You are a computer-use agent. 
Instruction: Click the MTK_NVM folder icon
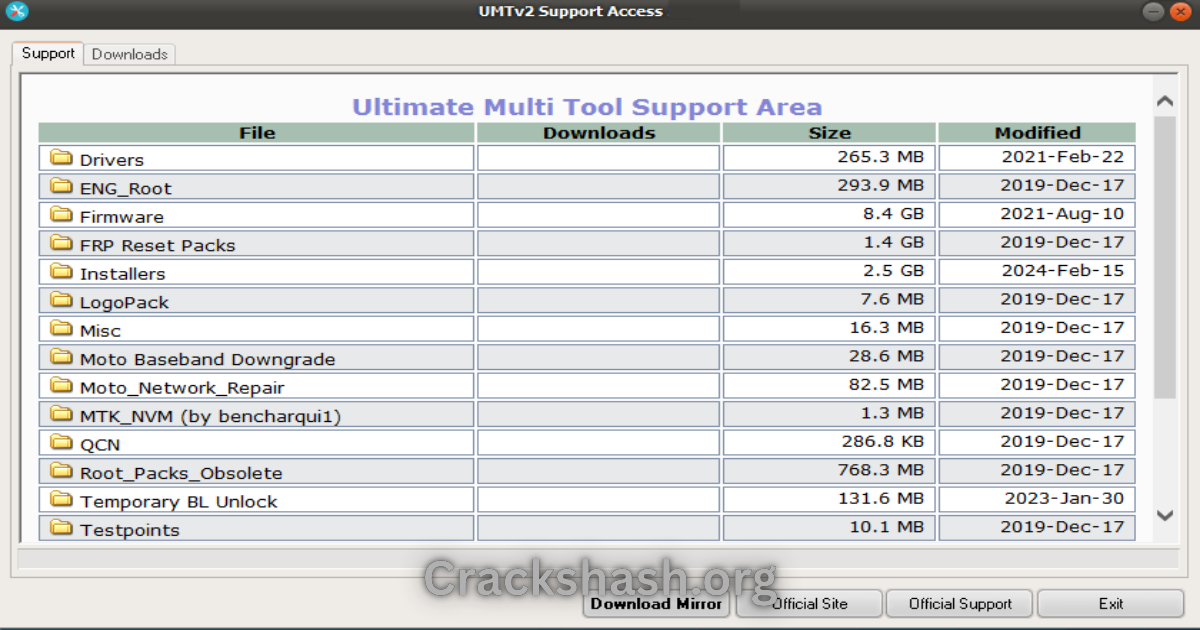tap(62, 414)
